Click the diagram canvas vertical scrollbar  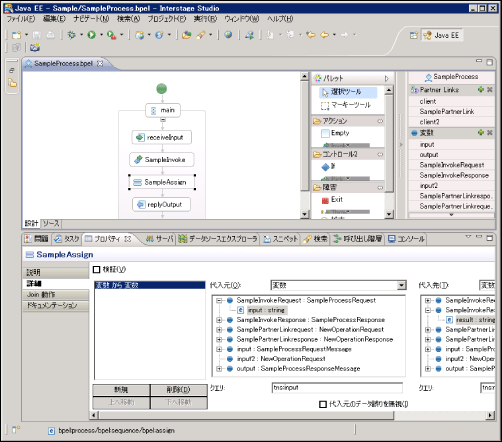(x=304, y=136)
